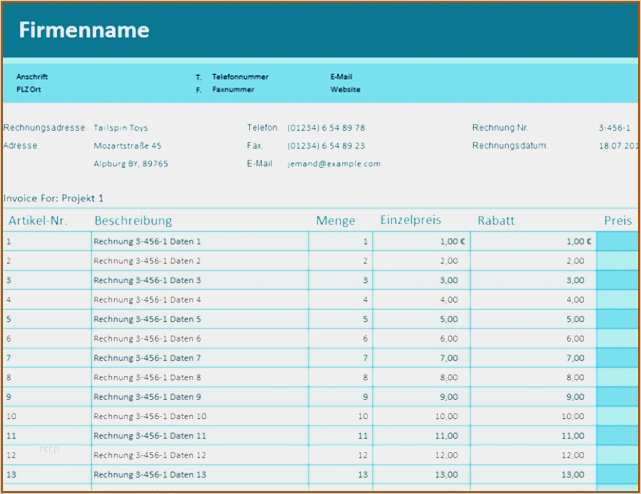
Task: Click the Anschrift label
Action: tap(32, 76)
